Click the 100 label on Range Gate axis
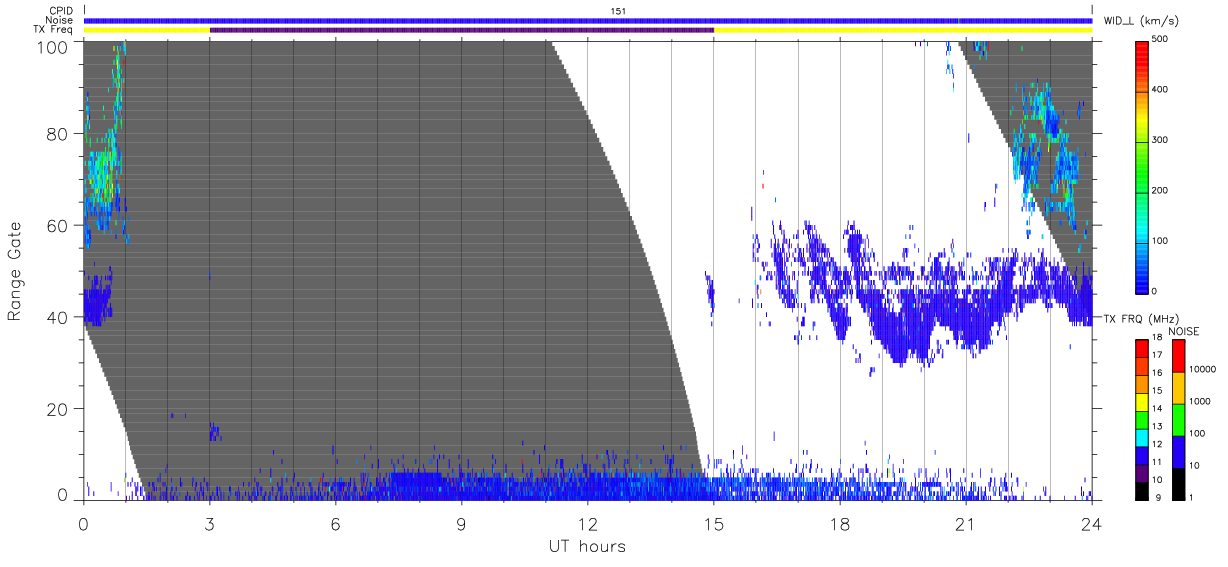This screenshot has height=567, width=1228. (54, 47)
